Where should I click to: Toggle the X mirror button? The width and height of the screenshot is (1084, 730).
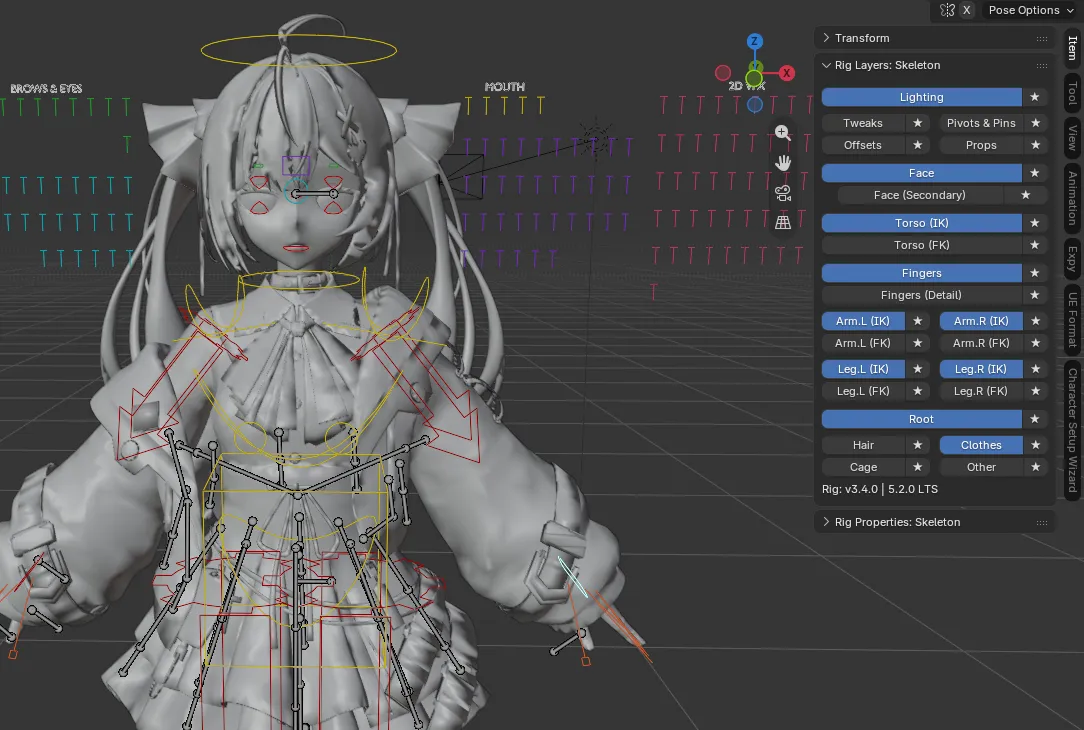pos(966,10)
